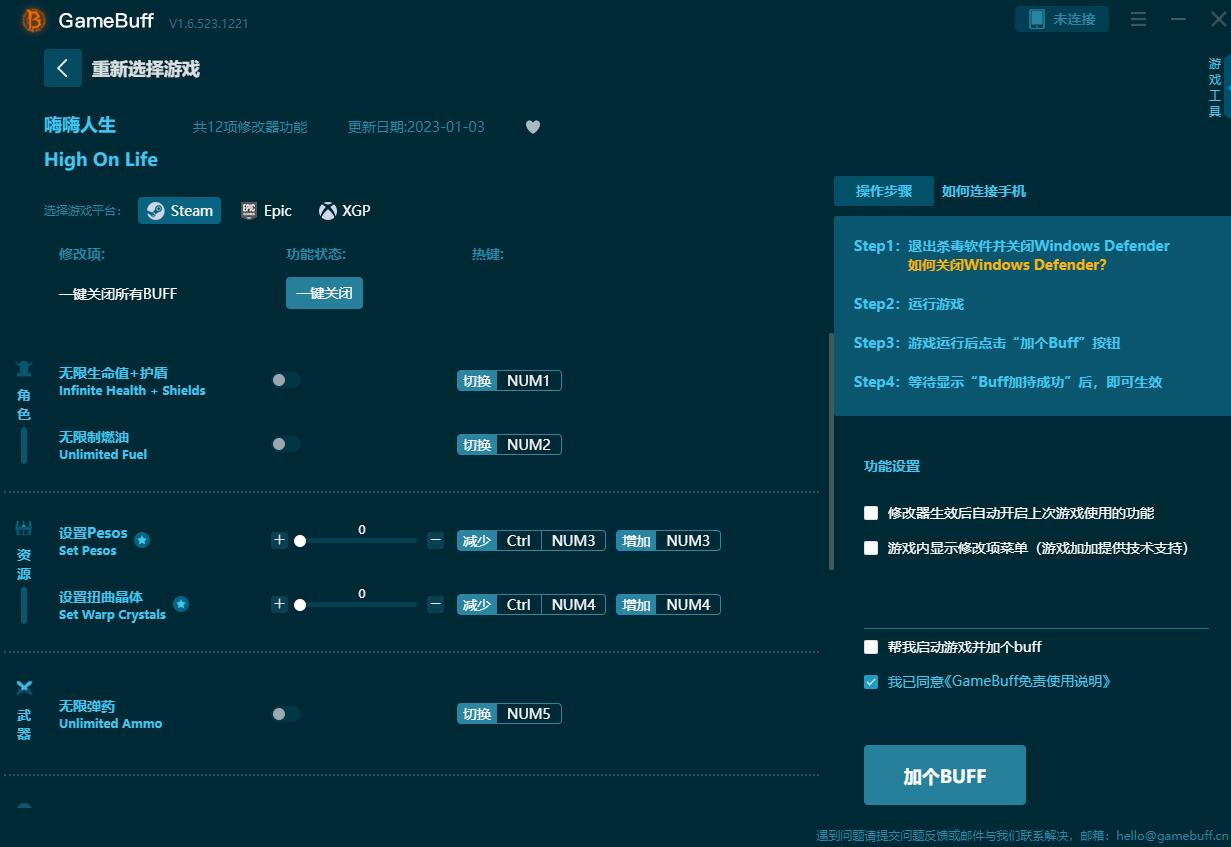Click the phone not-connected icon button
This screenshot has width=1231, height=847.
point(1062,19)
